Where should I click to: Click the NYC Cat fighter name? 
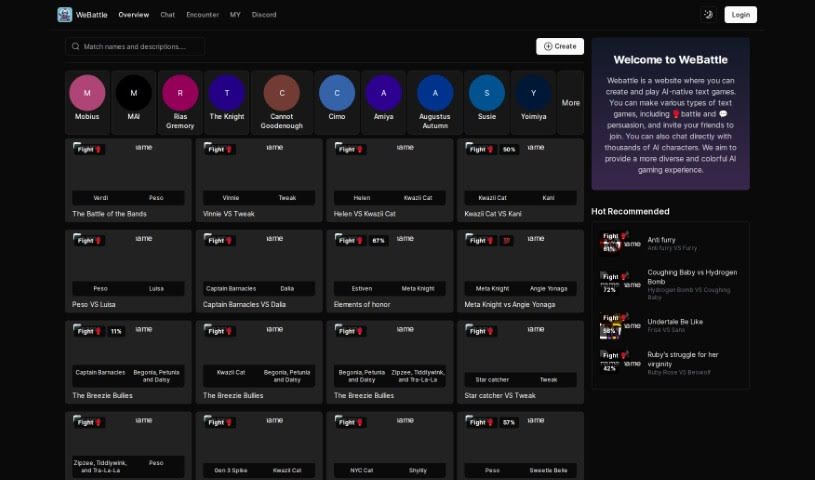coord(362,470)
